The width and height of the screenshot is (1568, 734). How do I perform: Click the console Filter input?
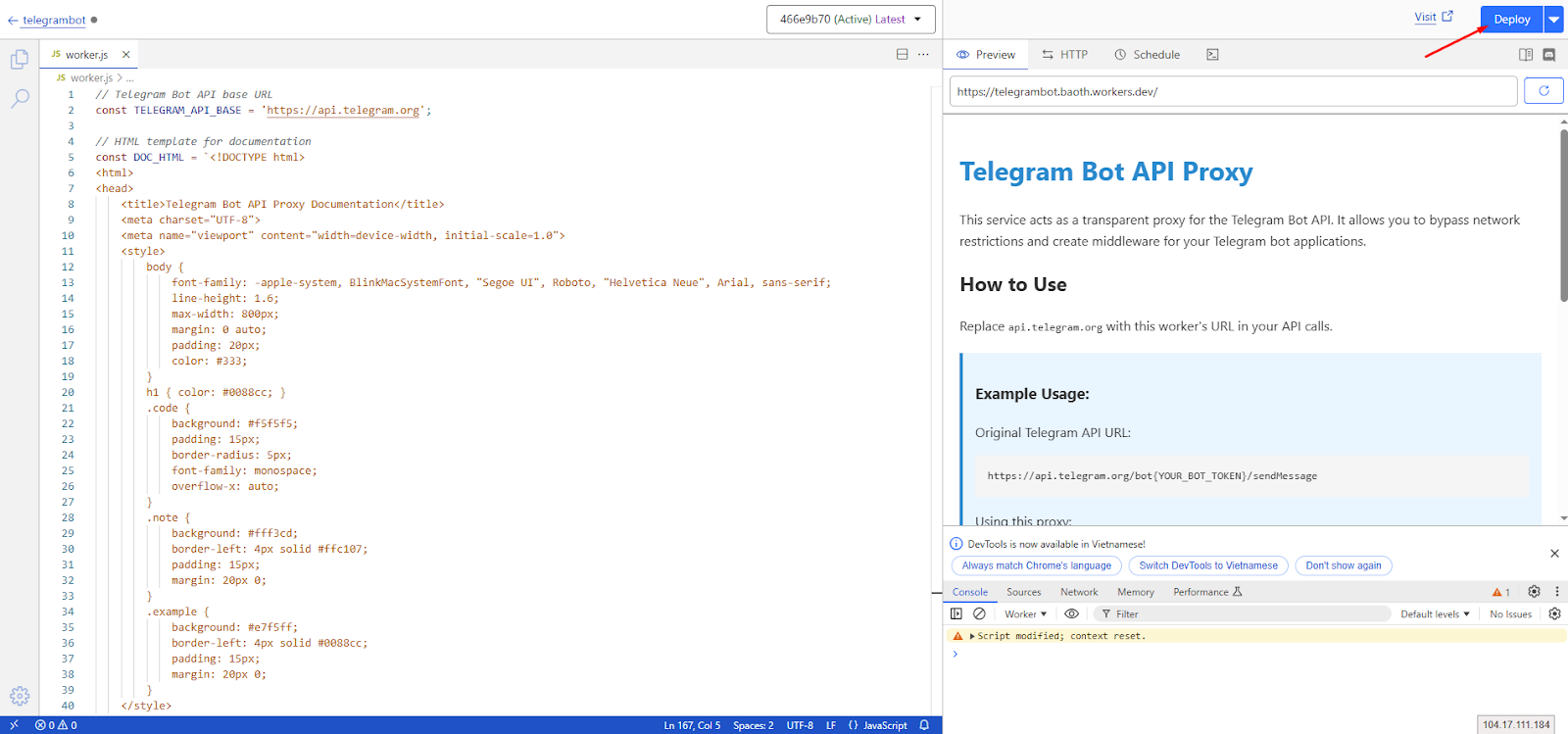(1242, 614)
